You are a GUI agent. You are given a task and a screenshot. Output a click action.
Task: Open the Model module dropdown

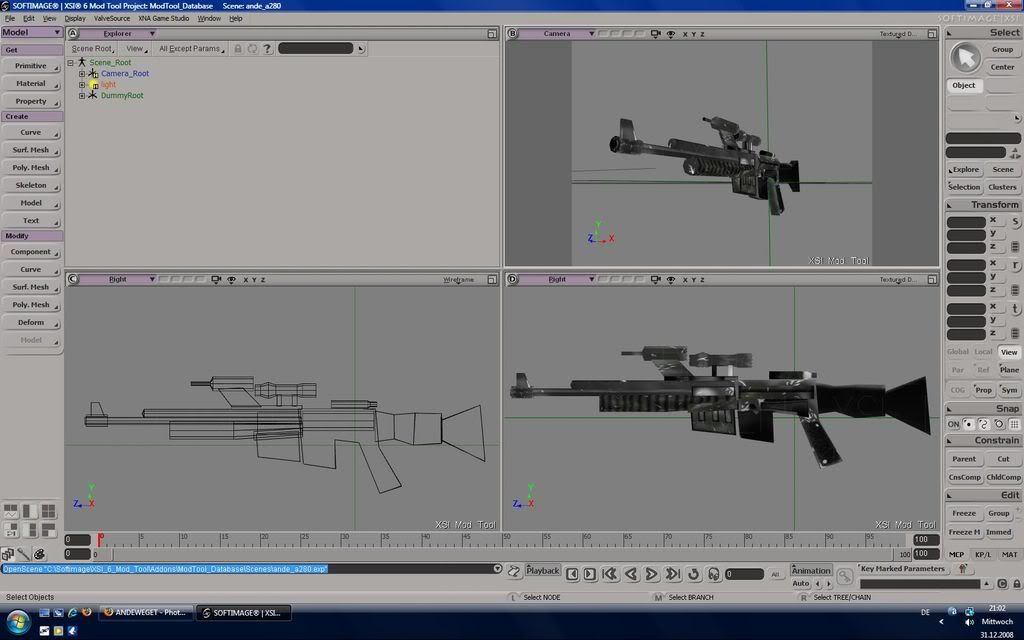(31, 32)
